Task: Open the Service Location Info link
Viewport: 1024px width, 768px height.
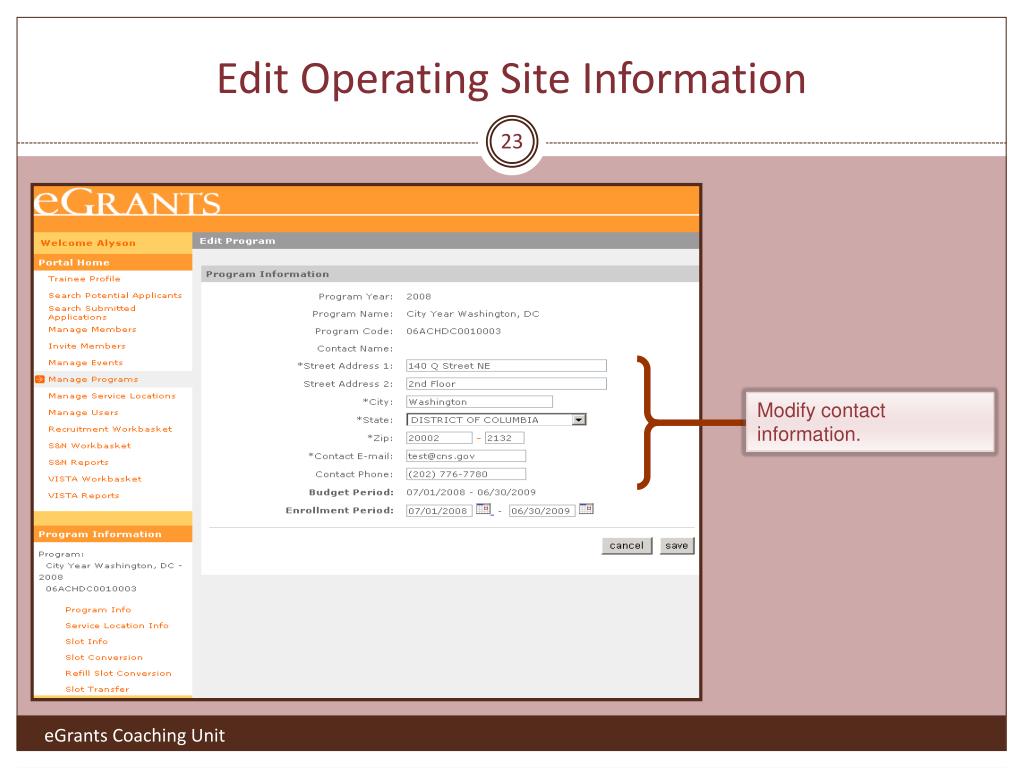Action: click(x=117, y=626)
